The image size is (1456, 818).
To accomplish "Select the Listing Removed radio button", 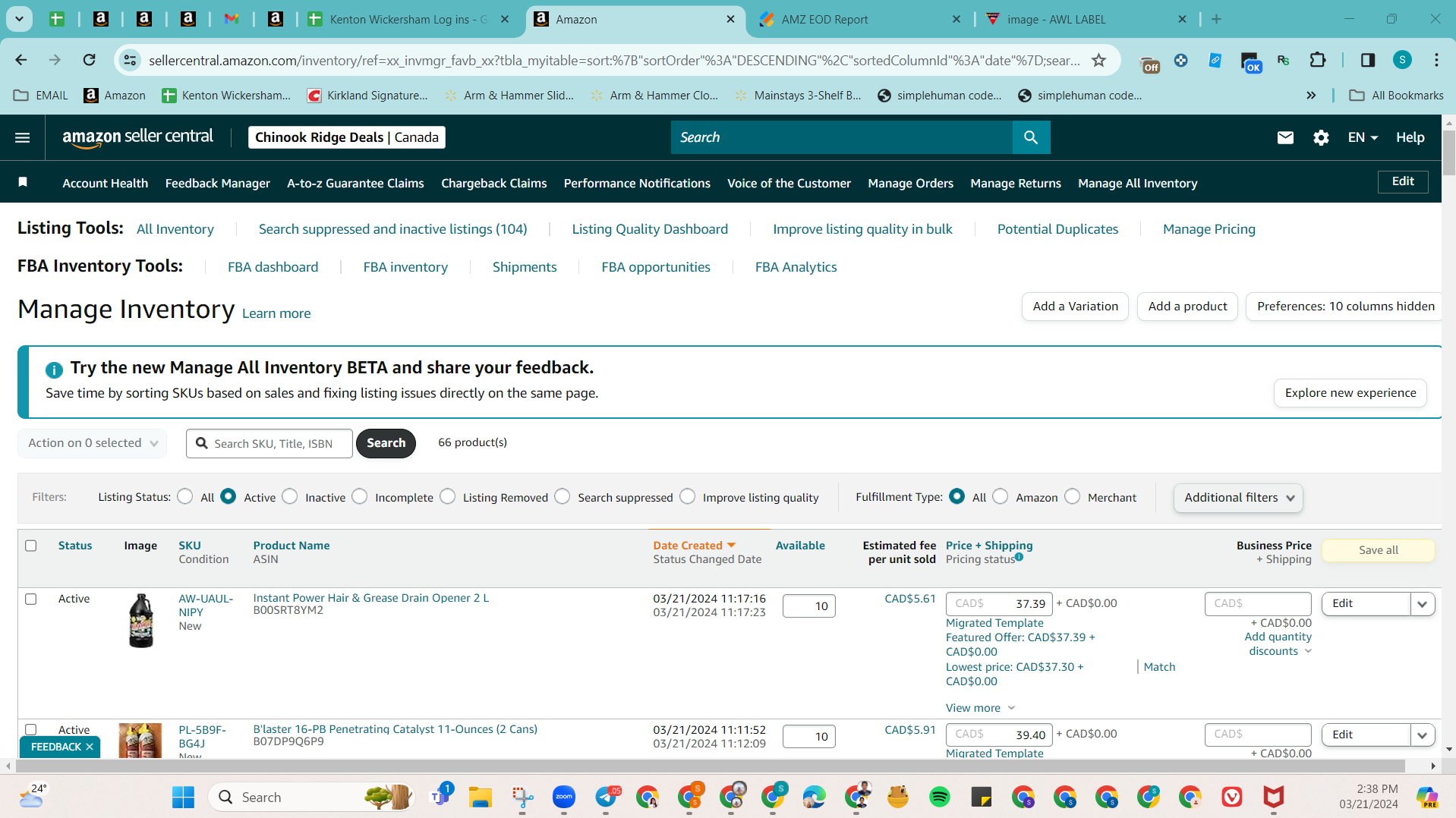I will pos(447,496).
